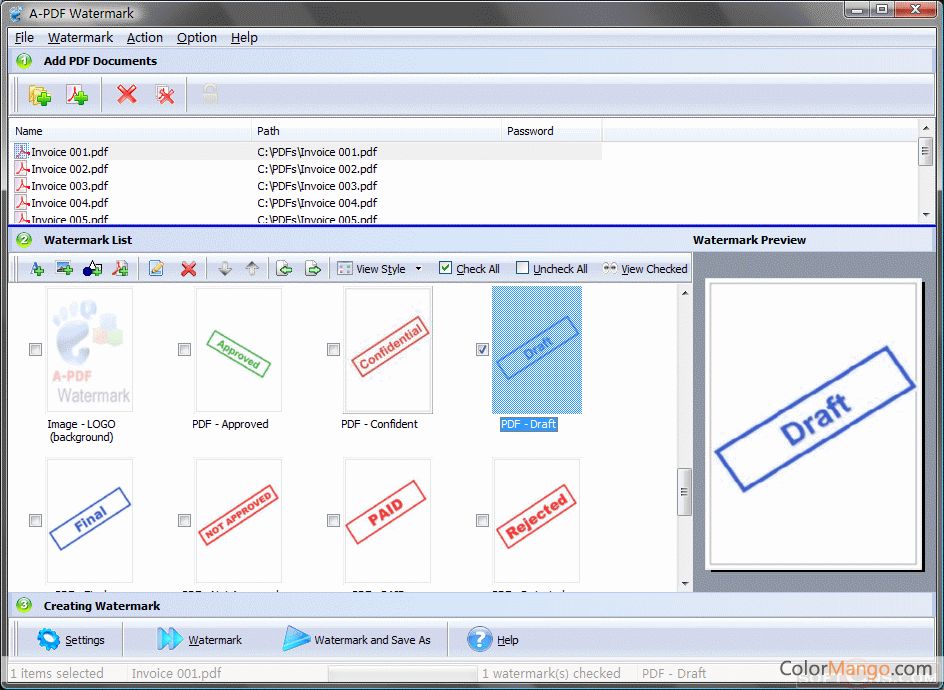
Task: Enable the PDF - Confident watermark checkbox
Action: [x=333, y=350]
